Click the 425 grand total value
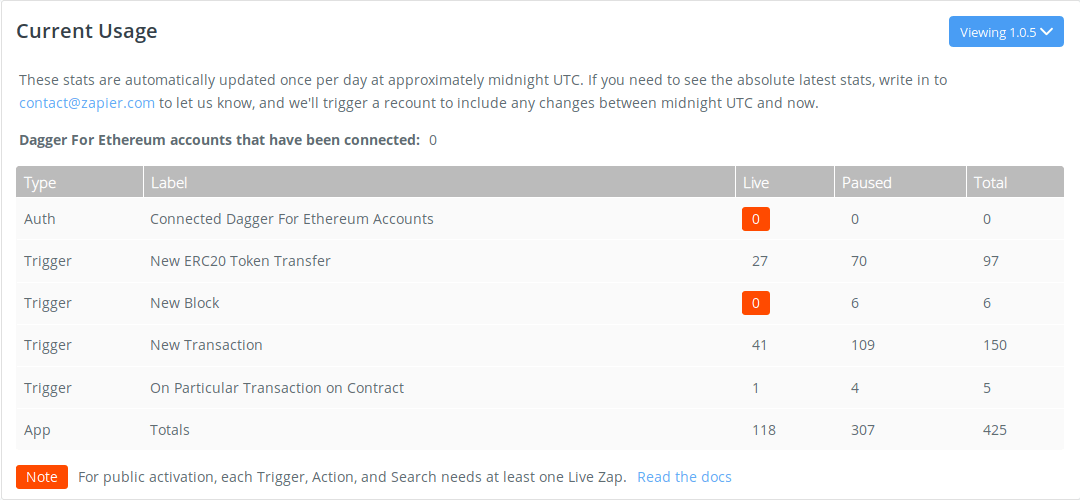Viewport: 1080px width, 500px height. [995, 430]
